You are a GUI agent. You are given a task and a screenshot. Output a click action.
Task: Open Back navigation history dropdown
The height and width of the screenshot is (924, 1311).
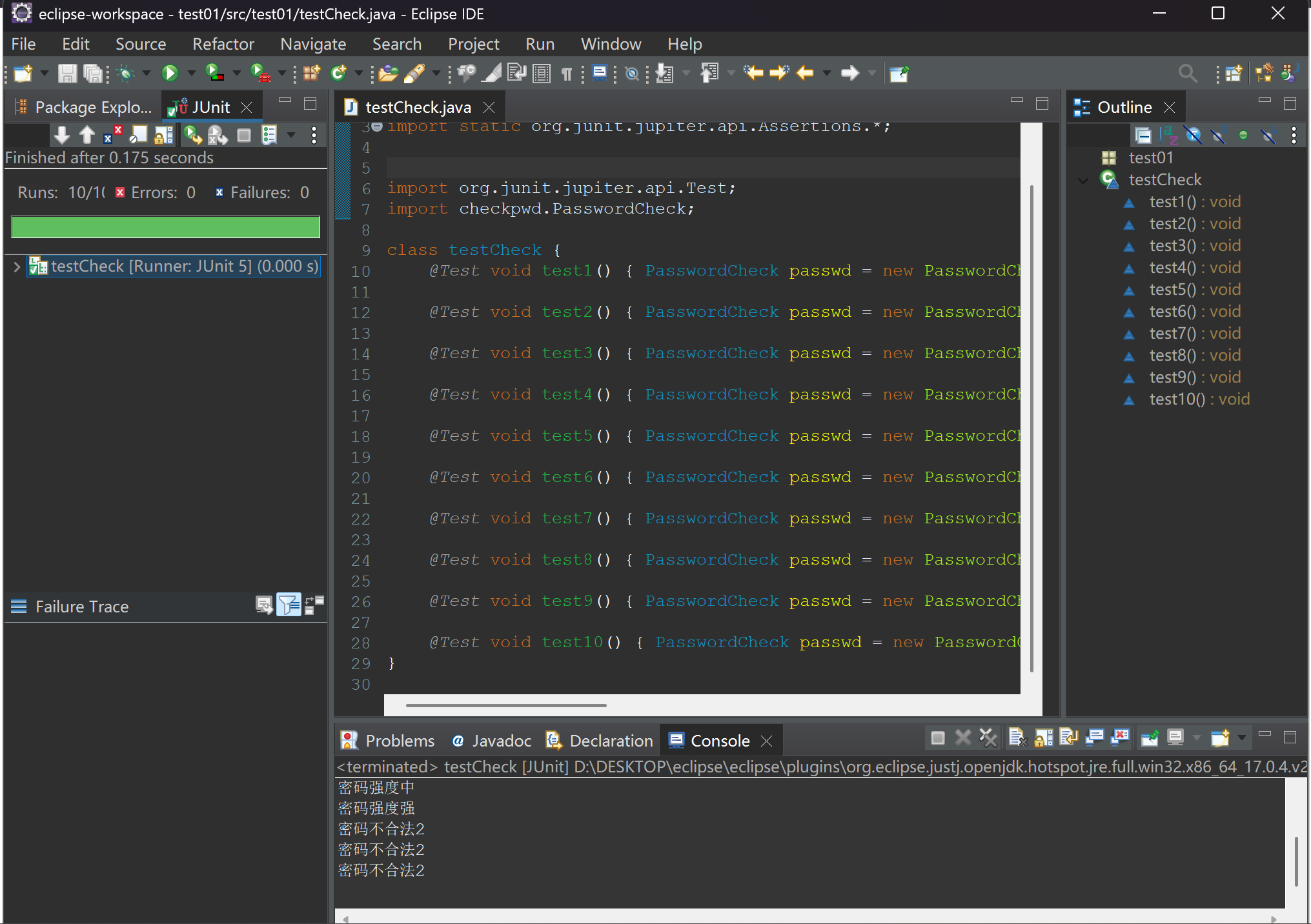(x=827, y=74)
